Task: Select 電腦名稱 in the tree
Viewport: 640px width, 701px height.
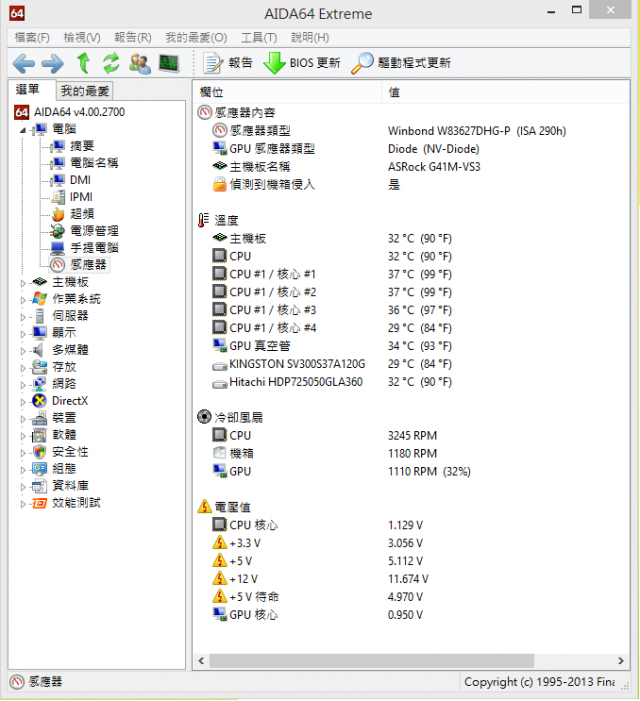Action: pyautogui.click(x=94, y=163)
